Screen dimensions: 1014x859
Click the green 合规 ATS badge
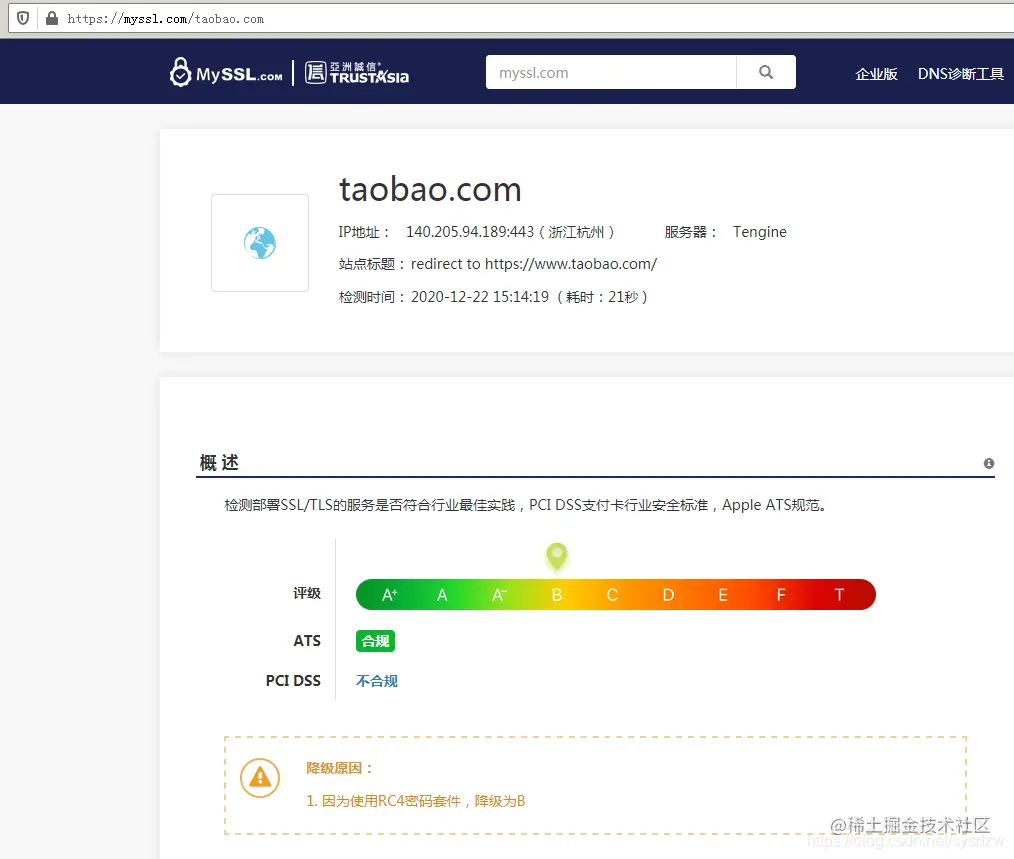376,641
